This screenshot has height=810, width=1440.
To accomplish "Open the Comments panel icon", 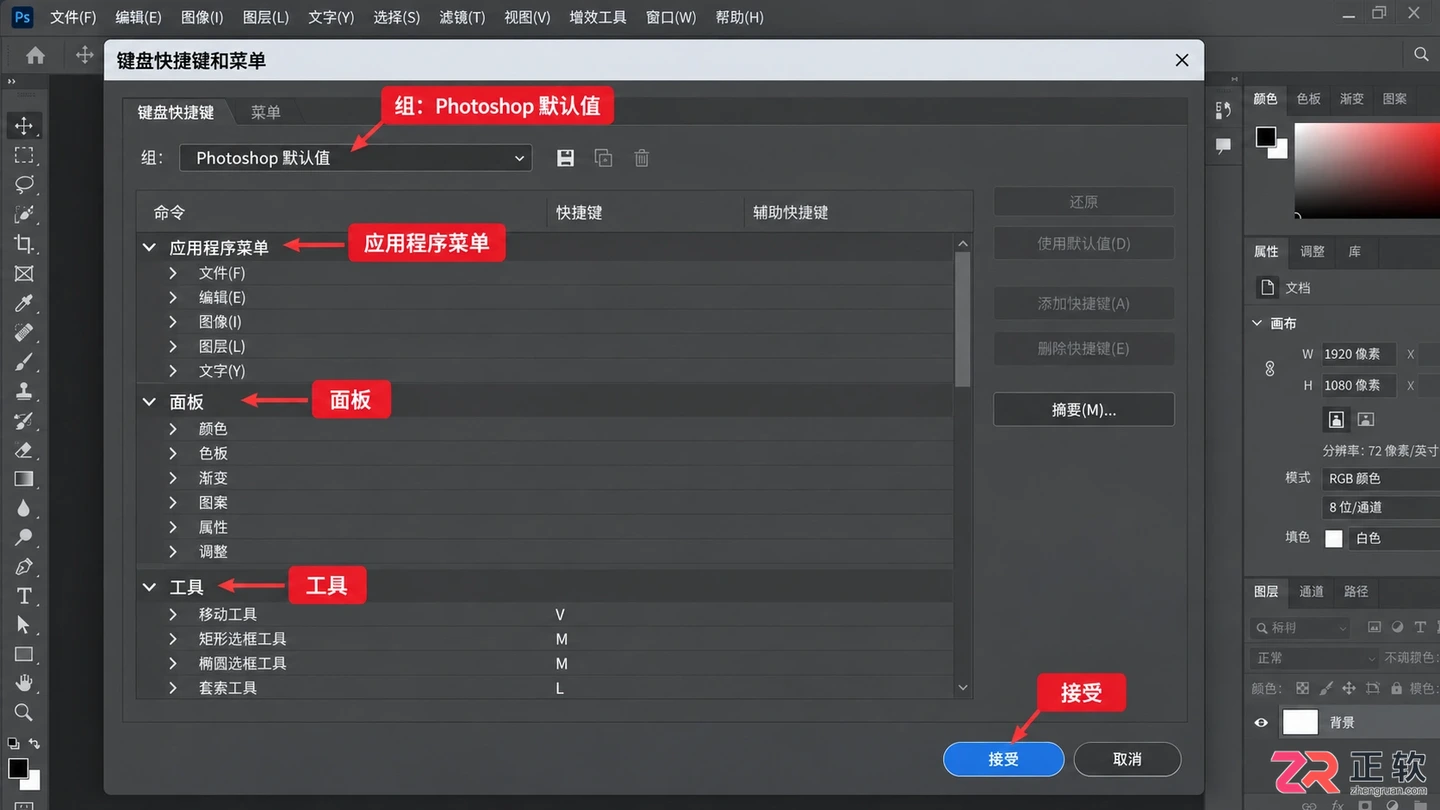I will 1223,146.
